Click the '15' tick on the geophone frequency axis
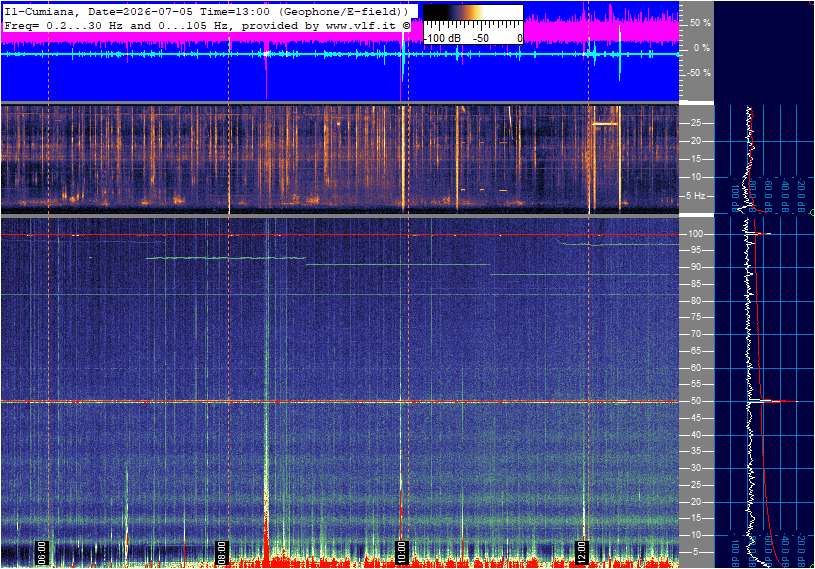Viewport: 815px width, 569px height. tap(695, 159)
